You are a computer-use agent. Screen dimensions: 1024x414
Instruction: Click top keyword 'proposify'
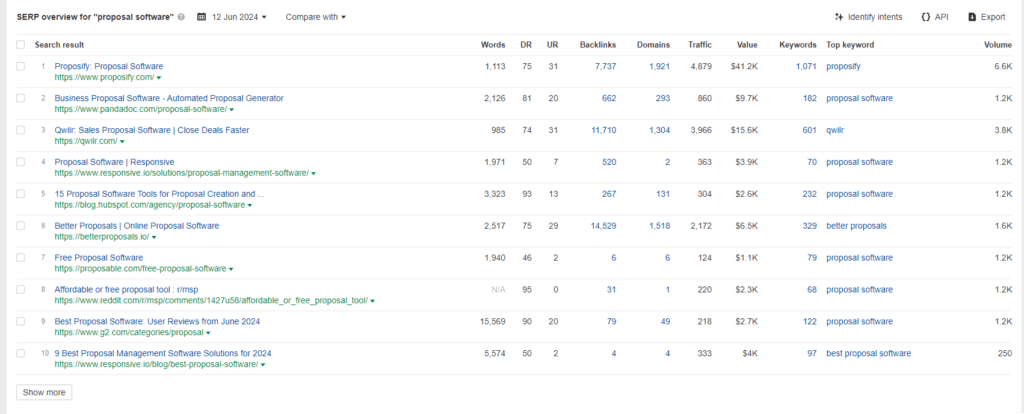[843, 66]
